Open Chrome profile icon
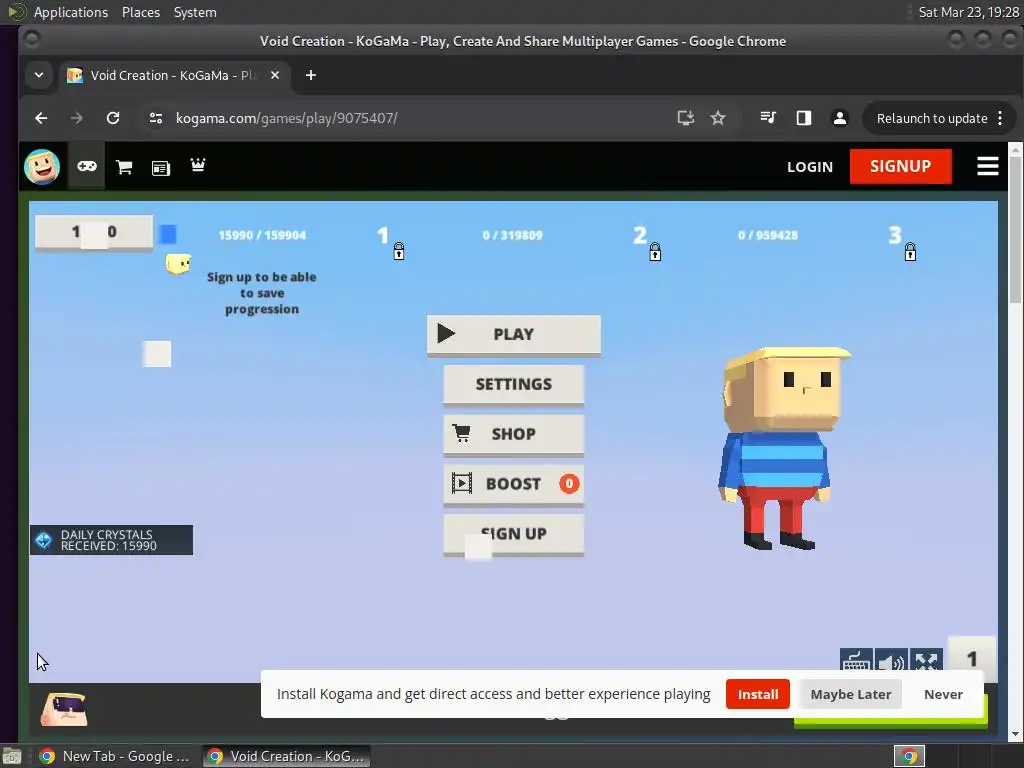1024x768 pixels. point(840,118)
